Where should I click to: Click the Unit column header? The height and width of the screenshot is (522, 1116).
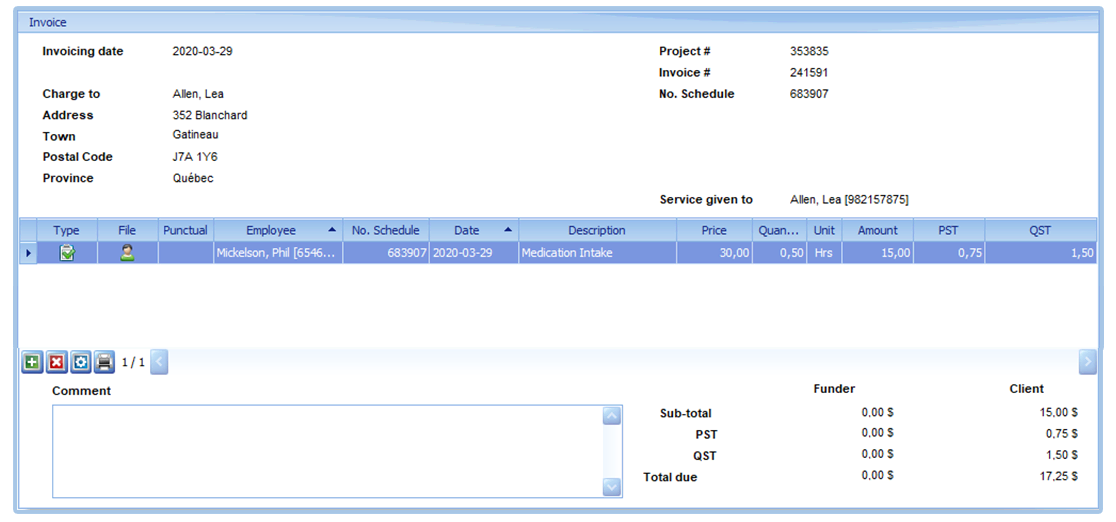pos(824,230)
